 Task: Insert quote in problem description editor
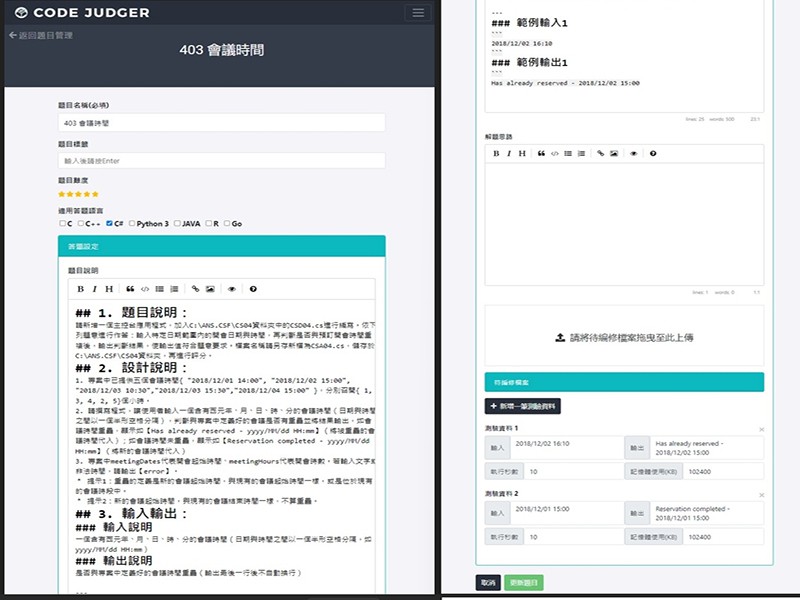tap(130, 289)
